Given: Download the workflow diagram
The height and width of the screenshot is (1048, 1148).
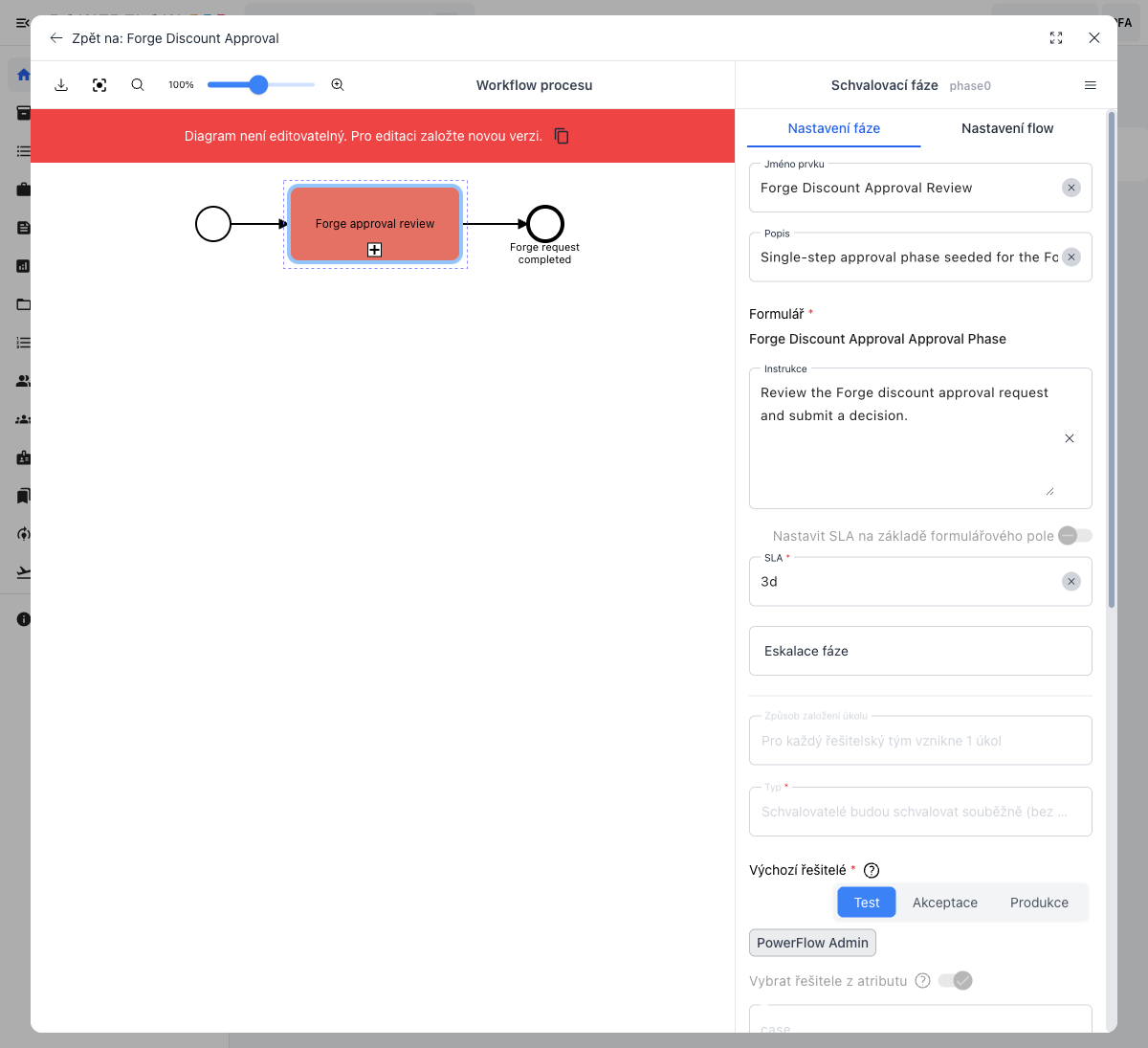Looking at the screenshot, I should coord(61,85).
